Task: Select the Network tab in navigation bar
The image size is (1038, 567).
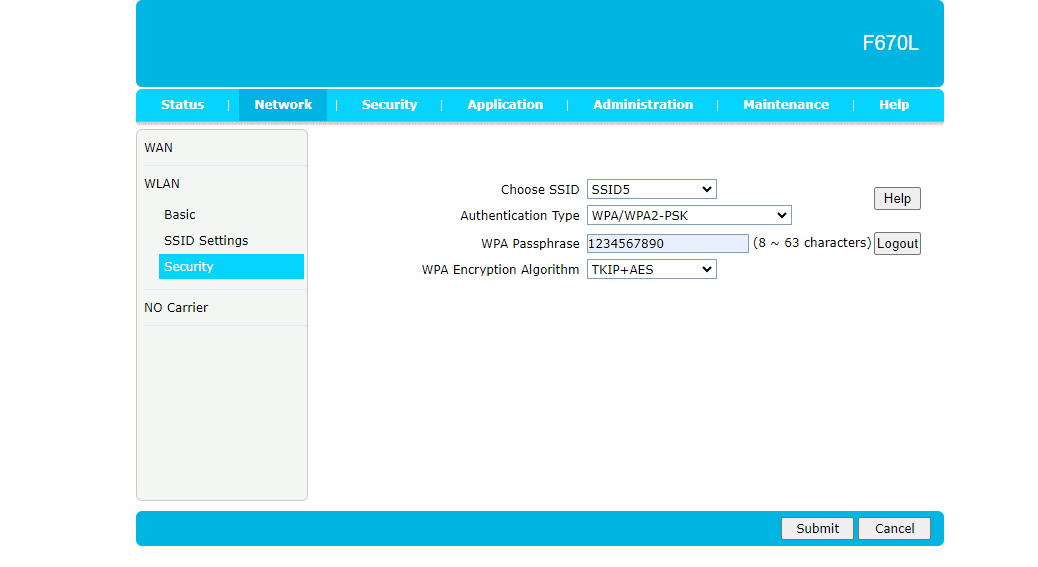Action: (283, 105)
